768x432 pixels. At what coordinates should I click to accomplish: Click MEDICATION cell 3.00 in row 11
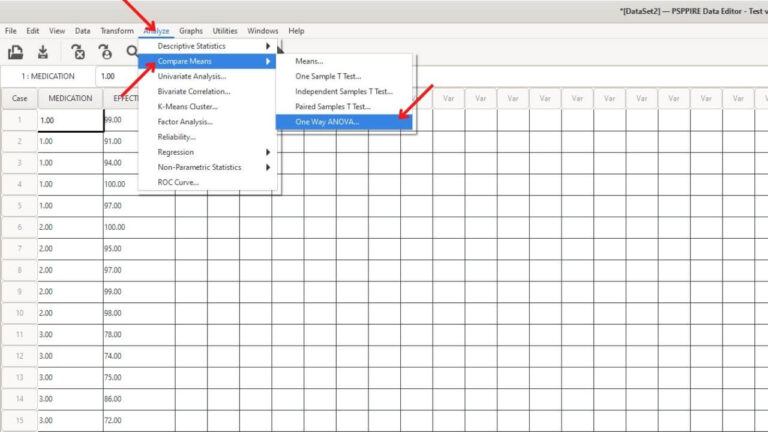pos(71,335)
